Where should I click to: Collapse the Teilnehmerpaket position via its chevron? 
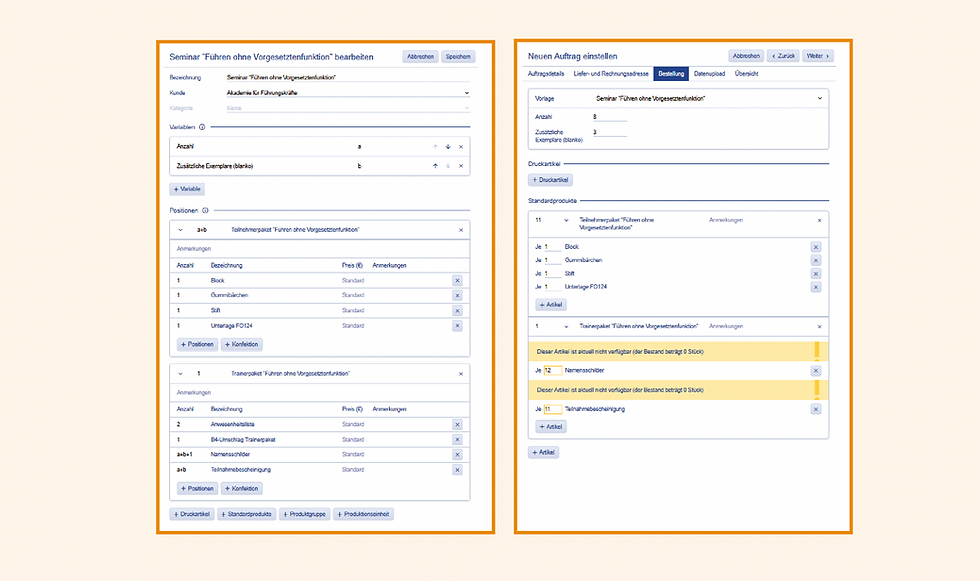tap(178, 228)
